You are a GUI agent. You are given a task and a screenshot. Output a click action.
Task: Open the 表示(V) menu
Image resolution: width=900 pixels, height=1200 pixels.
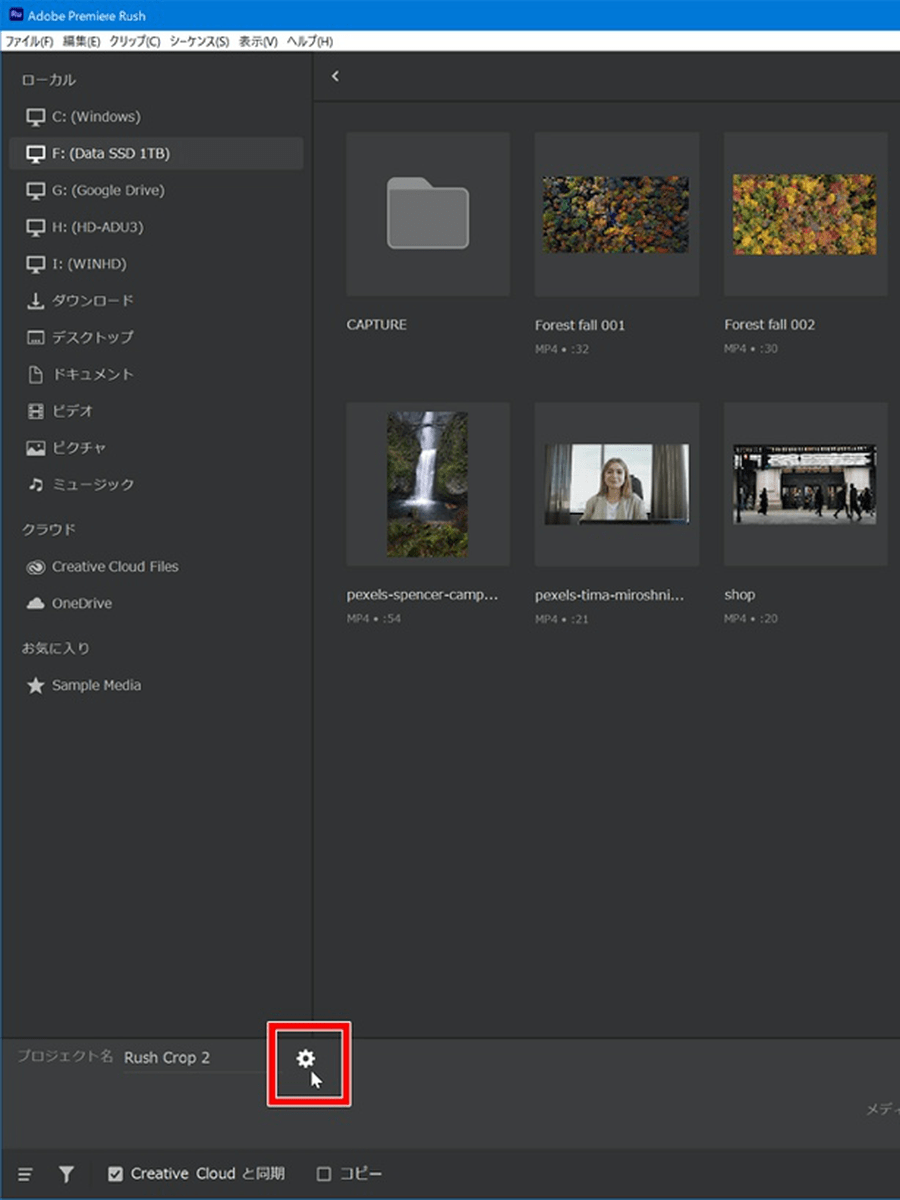tap(258, 42)
